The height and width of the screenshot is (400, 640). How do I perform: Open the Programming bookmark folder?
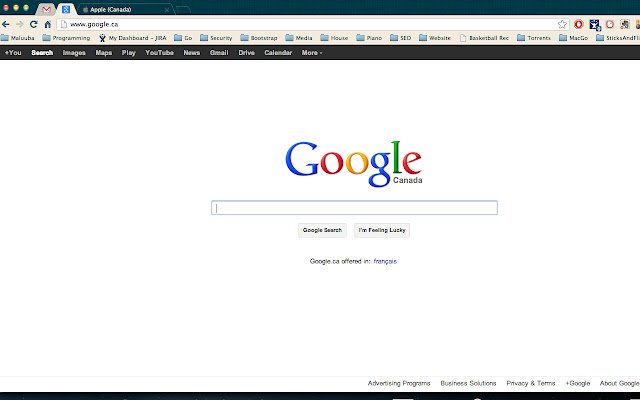coord(67,38)
